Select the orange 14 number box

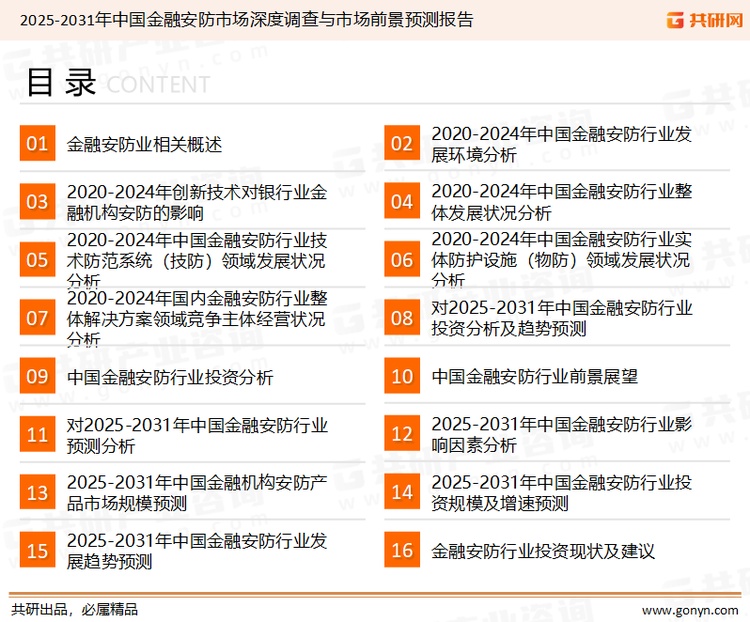point(402,491)
